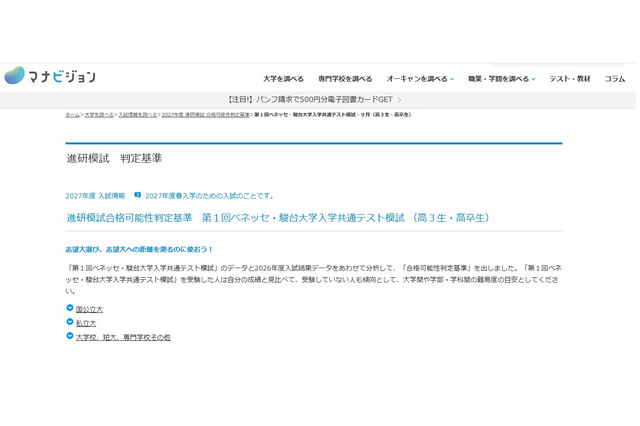The height and width of the screenshot is (426, 640).
Task: Click the 2027年度 入試情報 label
Action: pos(95,196)
